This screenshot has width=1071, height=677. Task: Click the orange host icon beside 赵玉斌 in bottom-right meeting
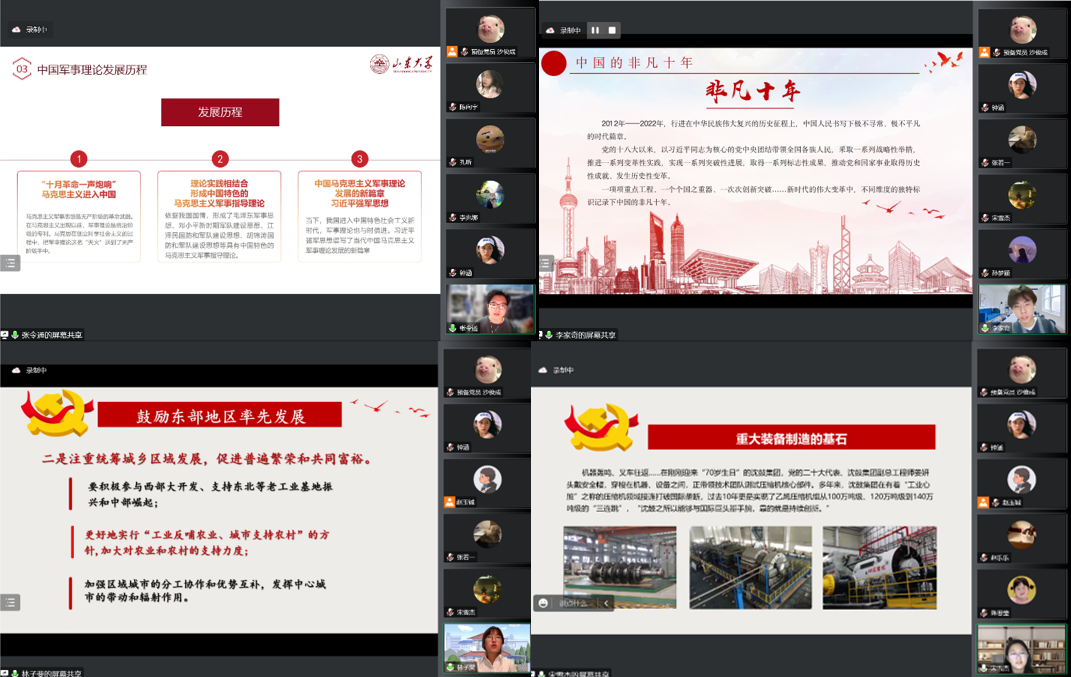984,502
